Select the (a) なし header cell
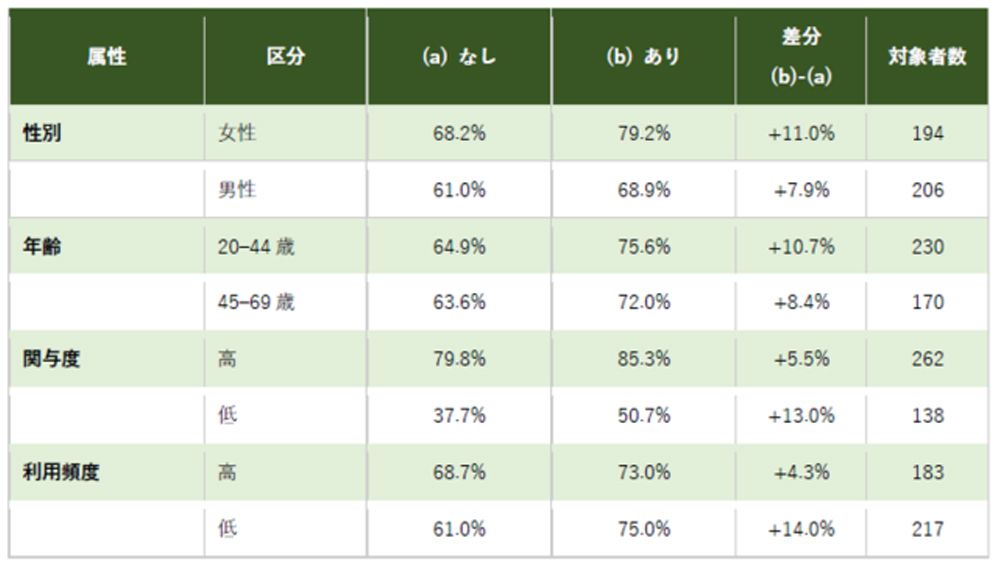The width and height of the screenshot is (998, 568). click(x=458, y=57)
